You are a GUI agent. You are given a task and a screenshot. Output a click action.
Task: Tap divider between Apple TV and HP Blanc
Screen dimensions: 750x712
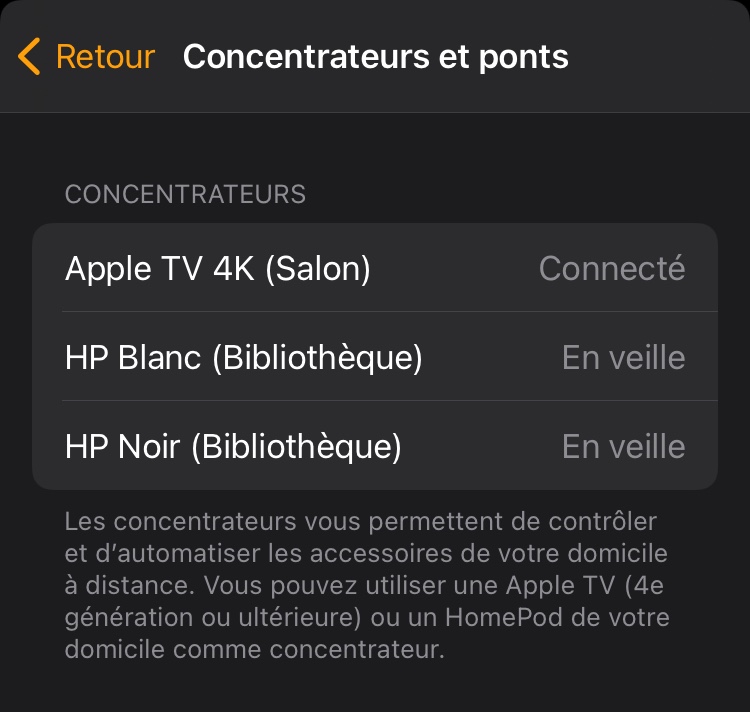point(389,312)
